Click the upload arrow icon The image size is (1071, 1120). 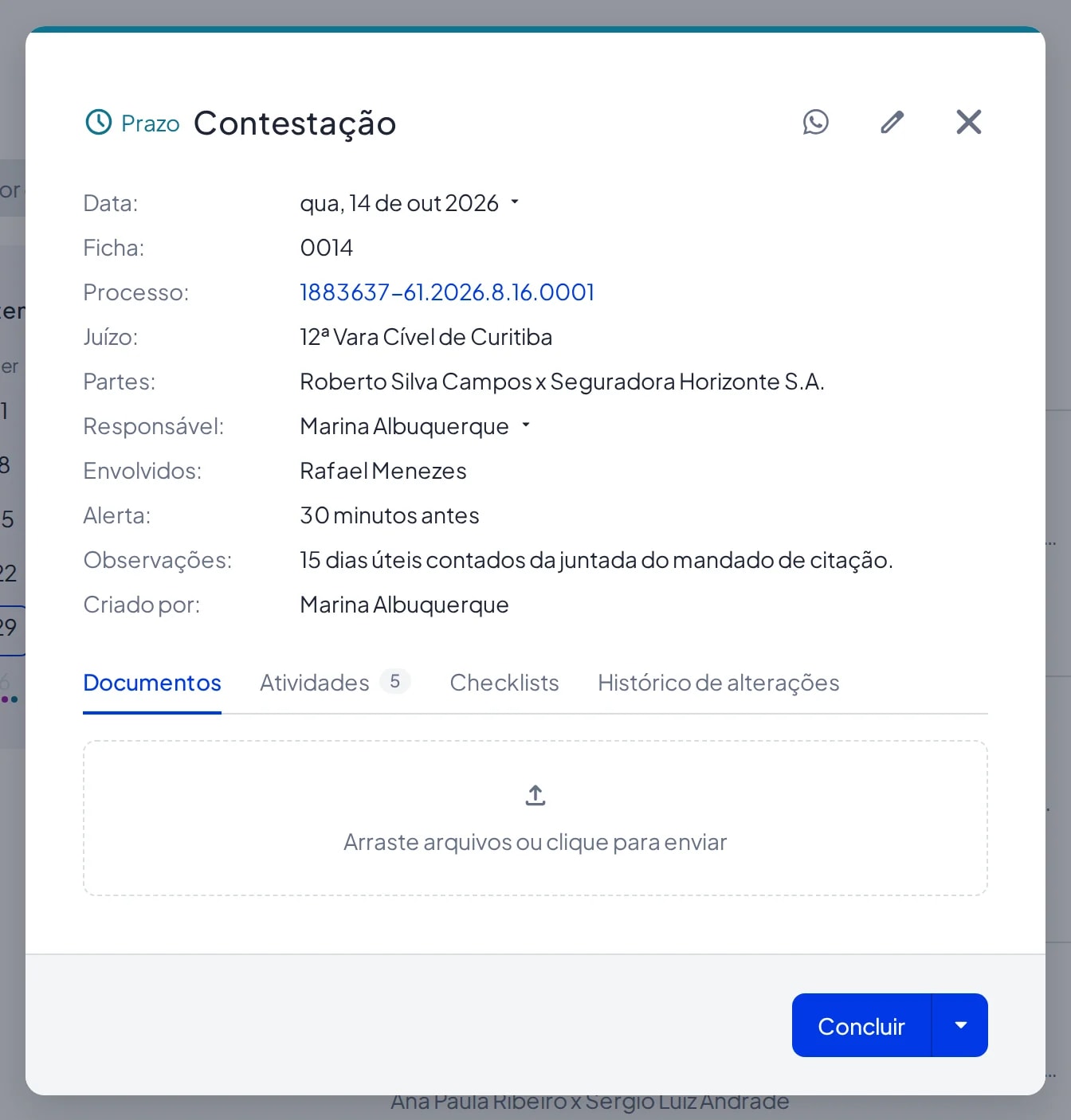pyautogui.click(x=535, y=795)
